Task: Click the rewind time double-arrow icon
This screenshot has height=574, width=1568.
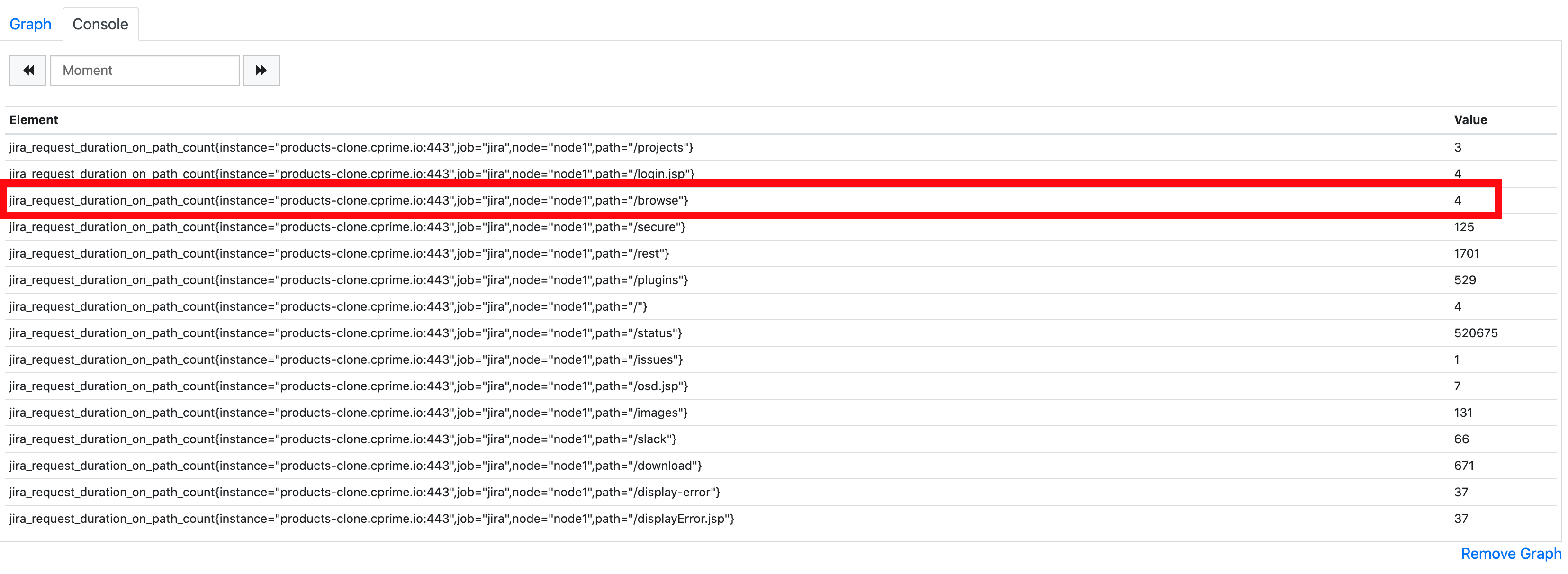Action: [28, 71]
